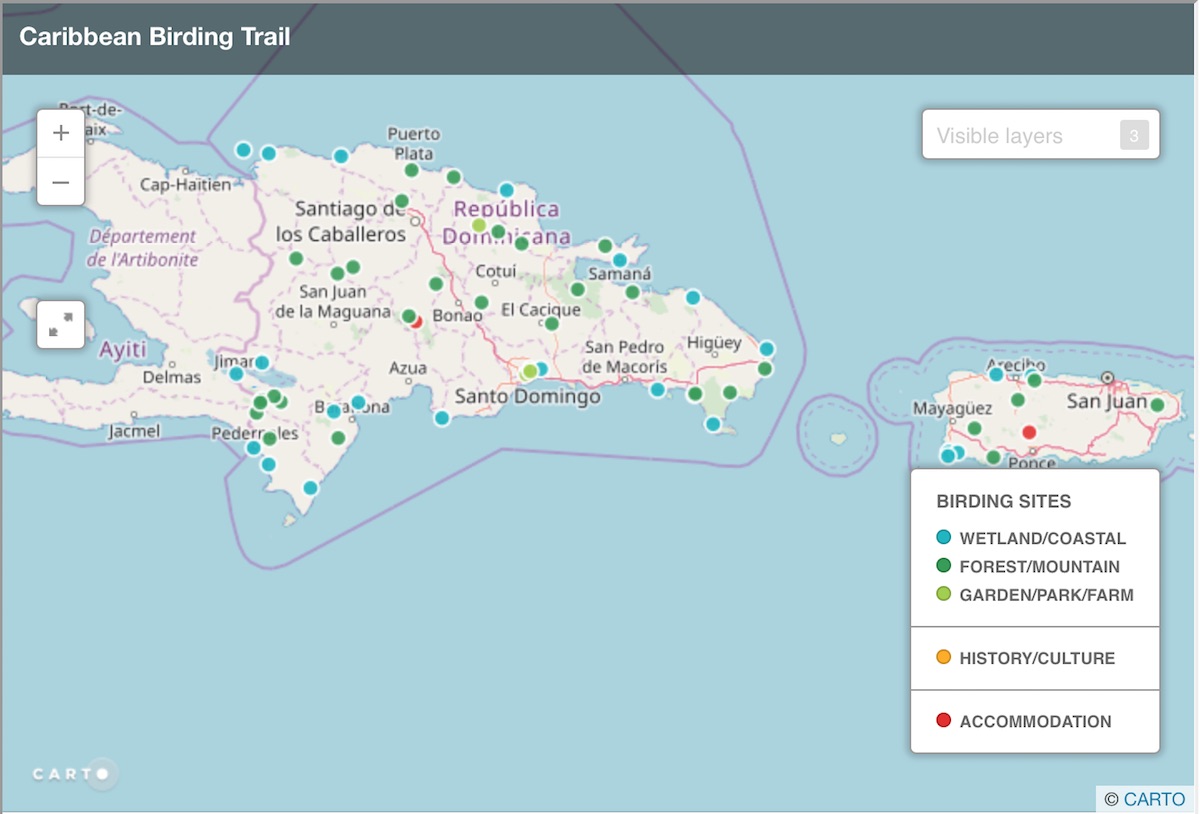This screenshot has height=814, width=1200.
Task: Click the layer count badge showing 3
Action: point(1134,136)
